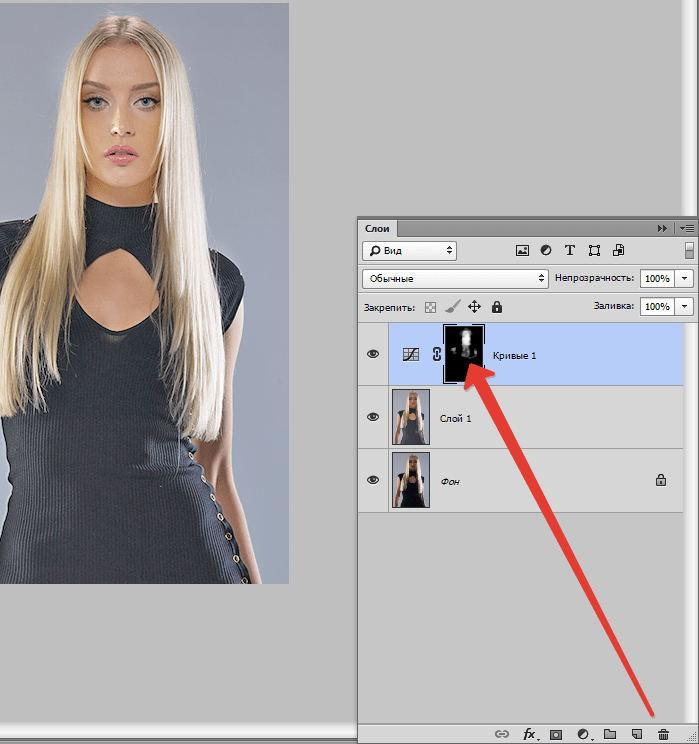Hide the Слой 1 layer

pyautogui.click(x=373, y=417)
